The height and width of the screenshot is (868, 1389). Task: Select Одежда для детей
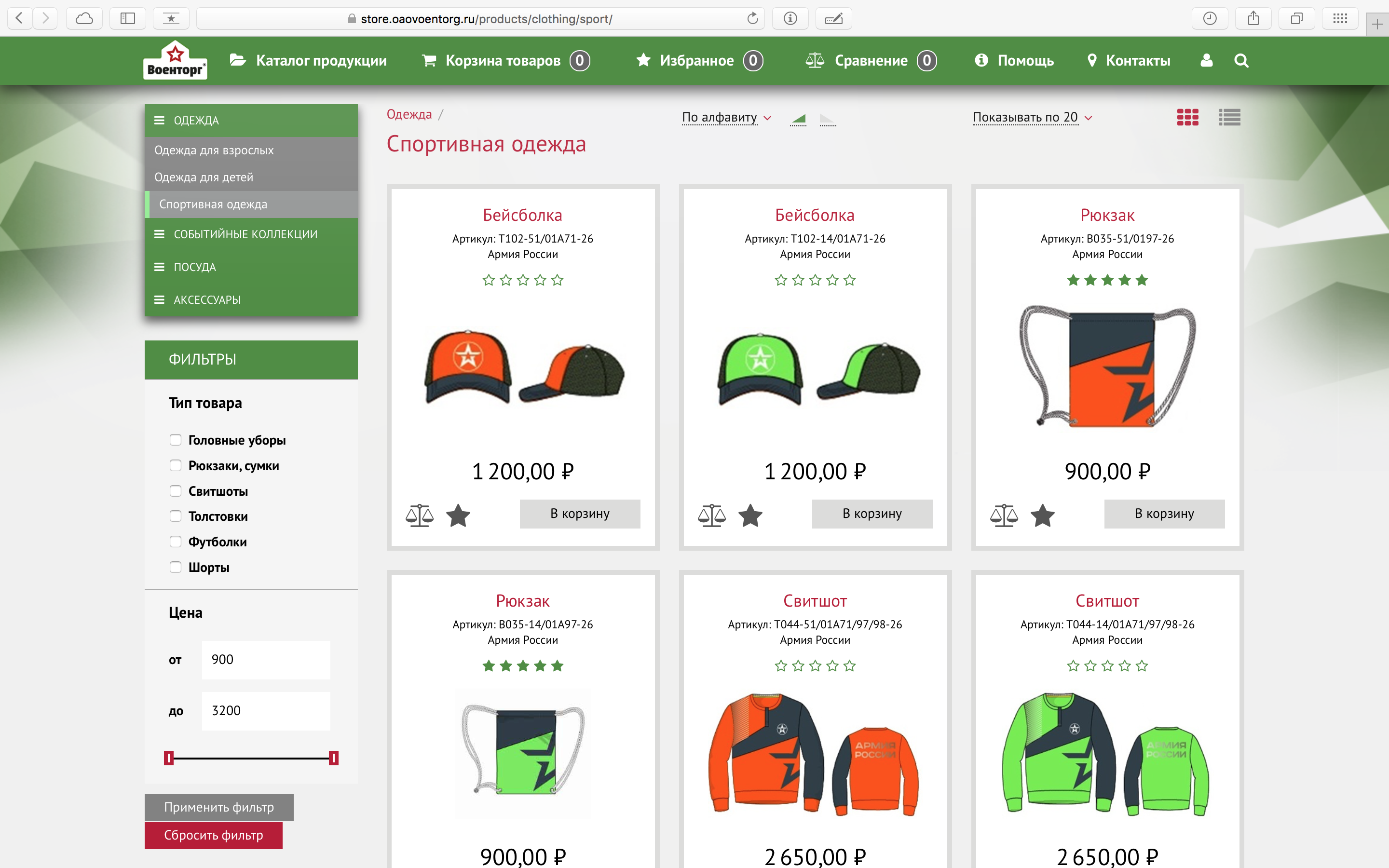(x=251, y=177)
